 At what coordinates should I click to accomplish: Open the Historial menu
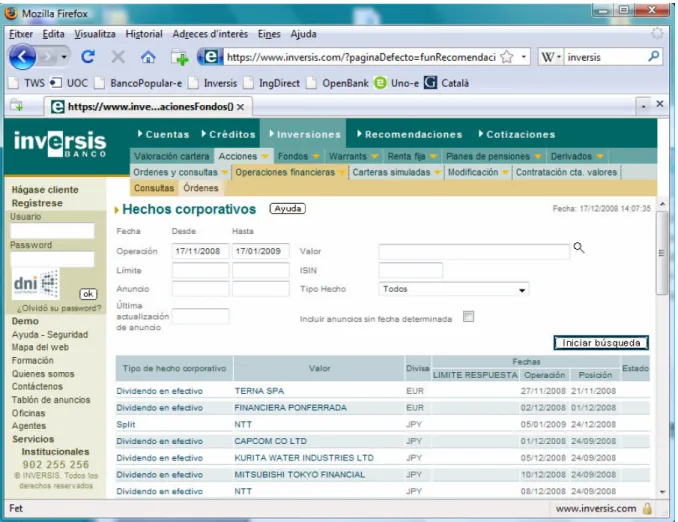coord(144,34)
